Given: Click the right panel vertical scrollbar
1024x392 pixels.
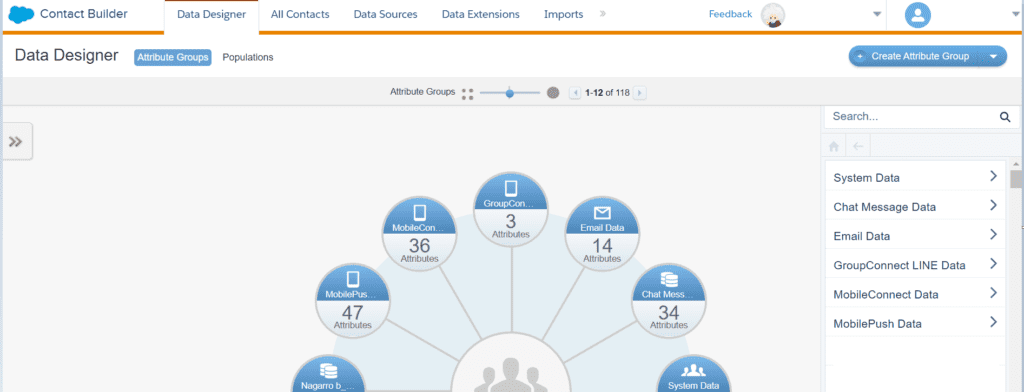Looking at the screenshot, I should 1016,178.
